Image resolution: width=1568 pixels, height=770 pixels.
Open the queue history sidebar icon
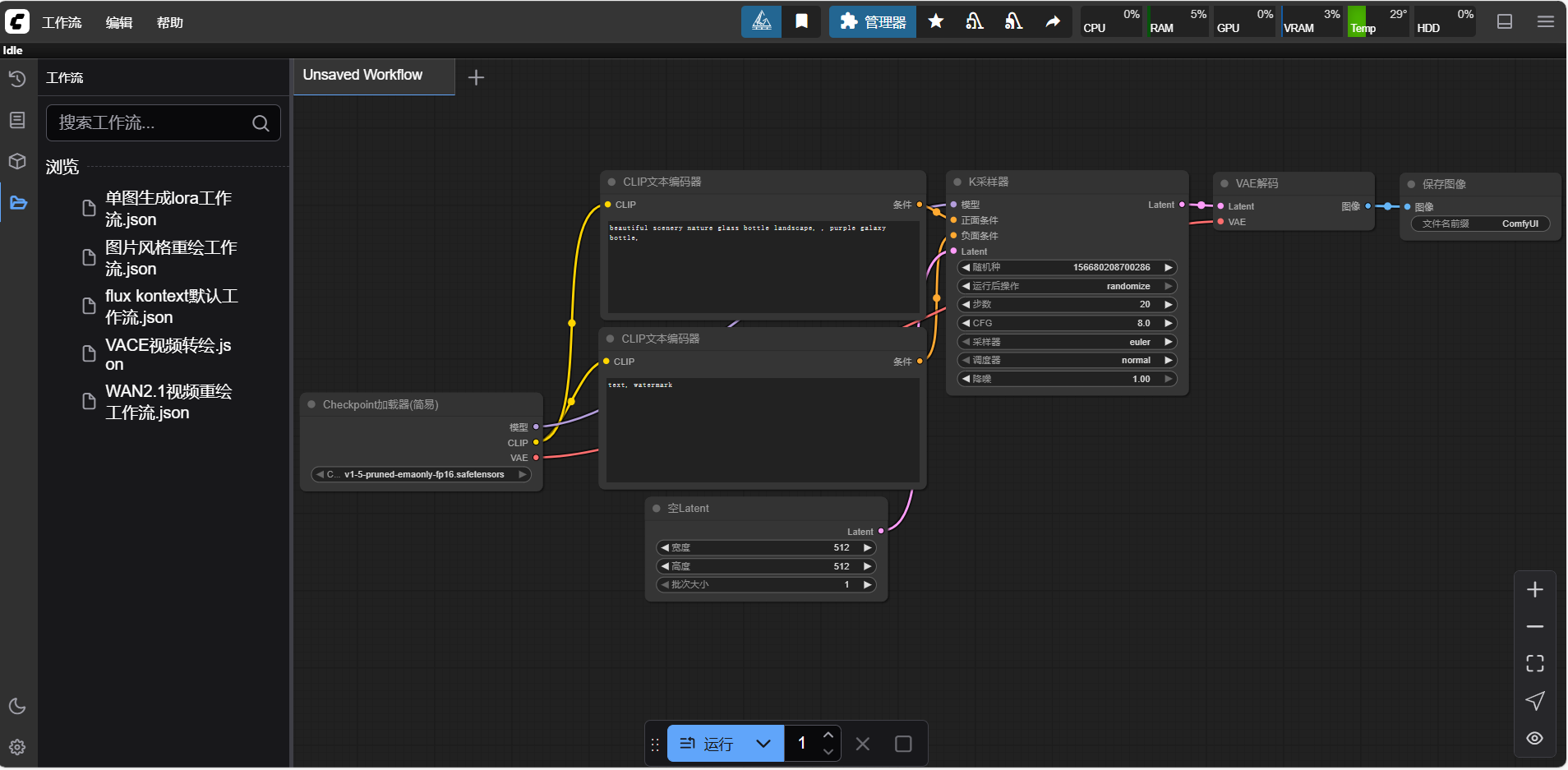click(17, 79)
